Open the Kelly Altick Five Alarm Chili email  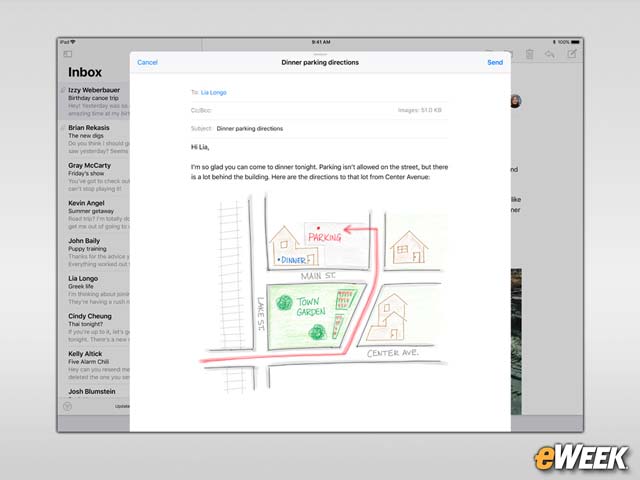(x=95, y=365)
